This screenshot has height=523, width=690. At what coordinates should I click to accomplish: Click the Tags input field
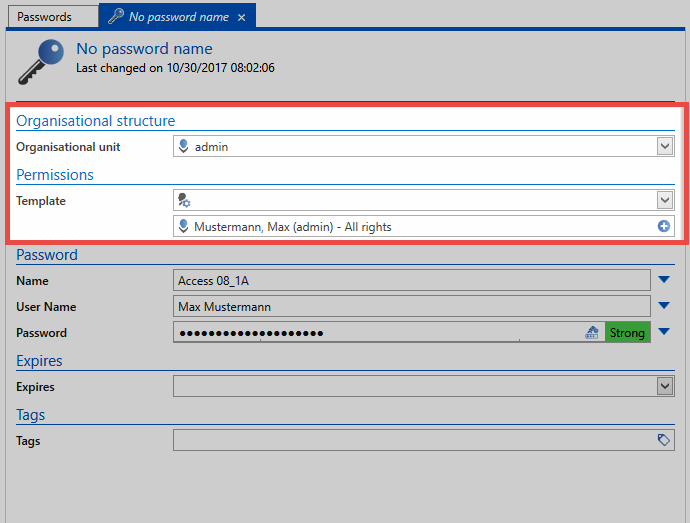[423, 440]
